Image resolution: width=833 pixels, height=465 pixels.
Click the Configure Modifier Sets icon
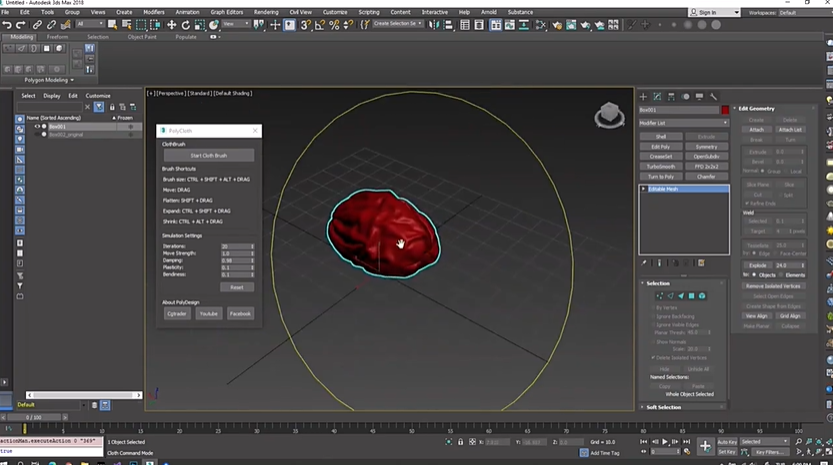point(701,263)
